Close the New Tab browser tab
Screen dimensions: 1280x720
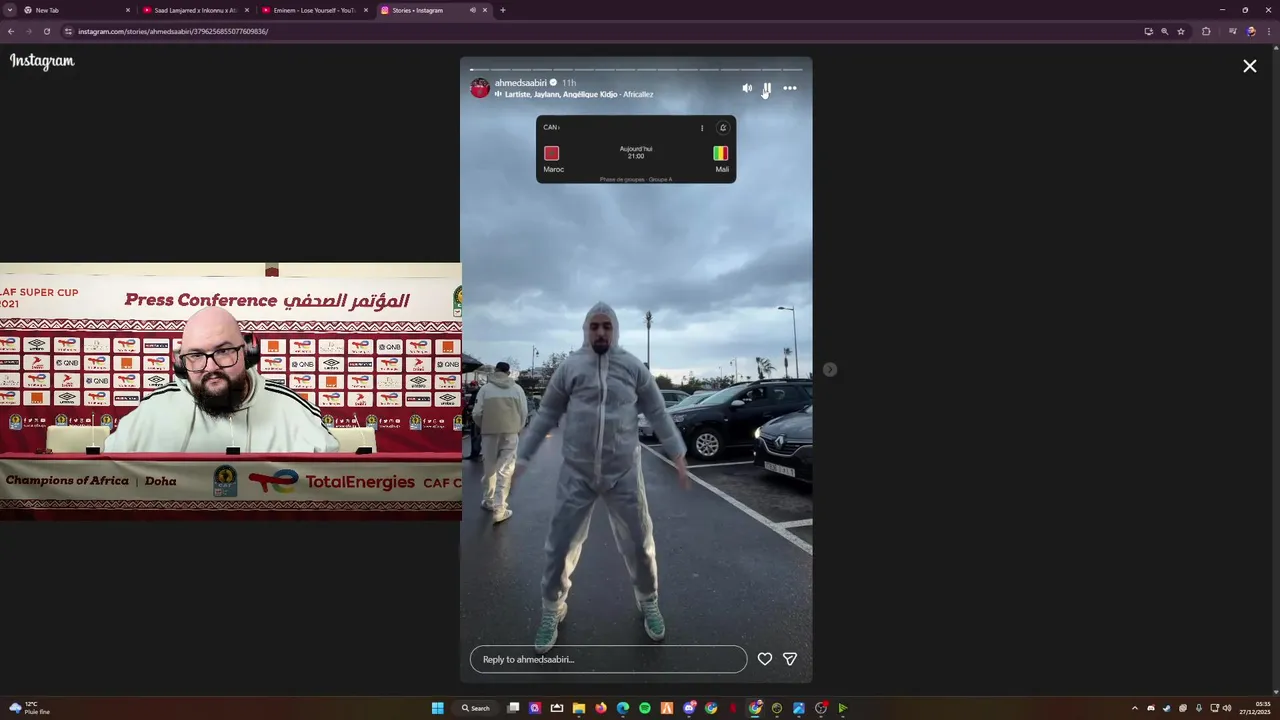(x=128, y=10)
